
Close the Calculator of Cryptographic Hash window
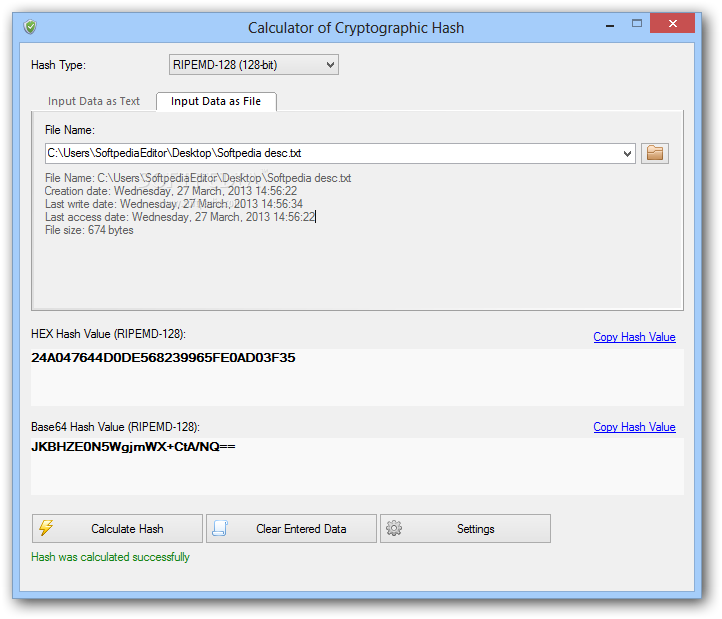point(672,23)
